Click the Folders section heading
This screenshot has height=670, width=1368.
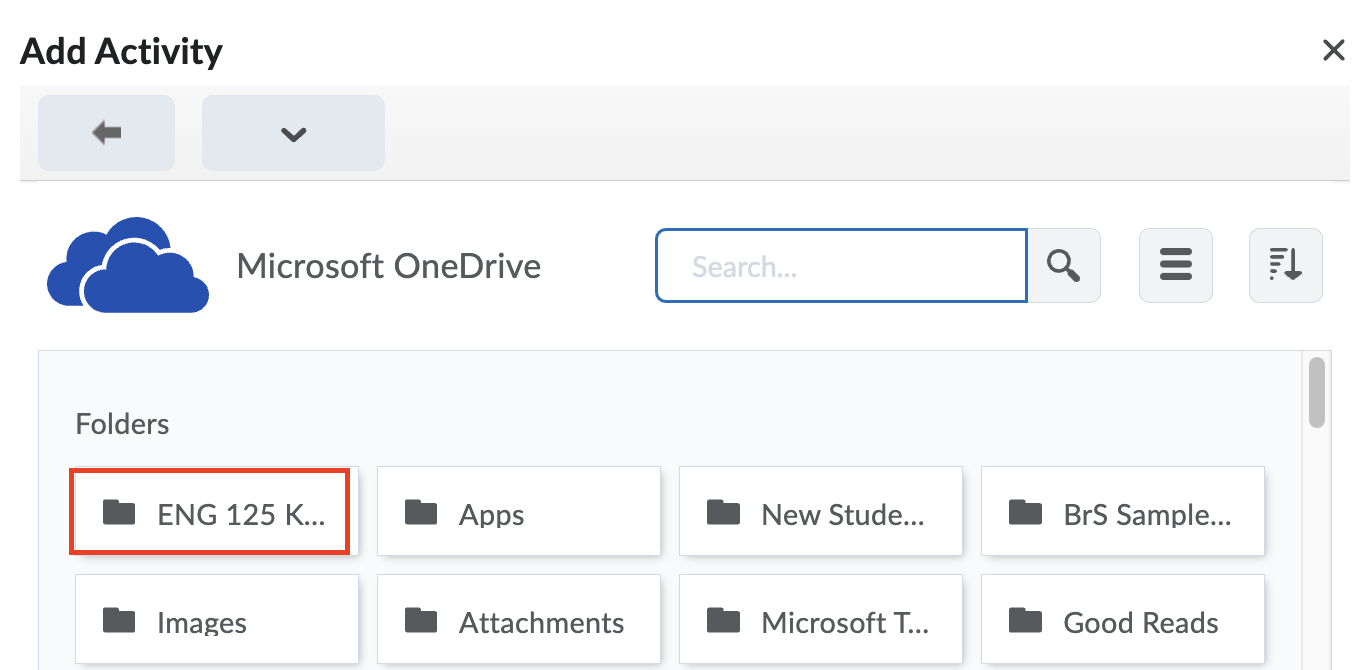(122, 423)
